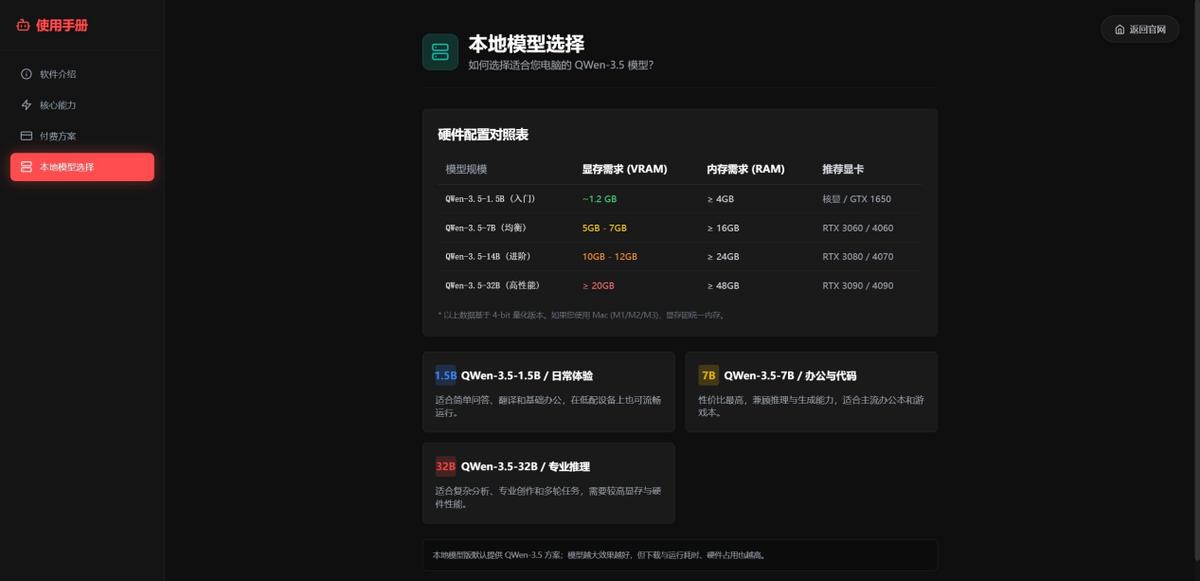
Task: Click the yellow 7B badge
Action: tap(708, 376)
